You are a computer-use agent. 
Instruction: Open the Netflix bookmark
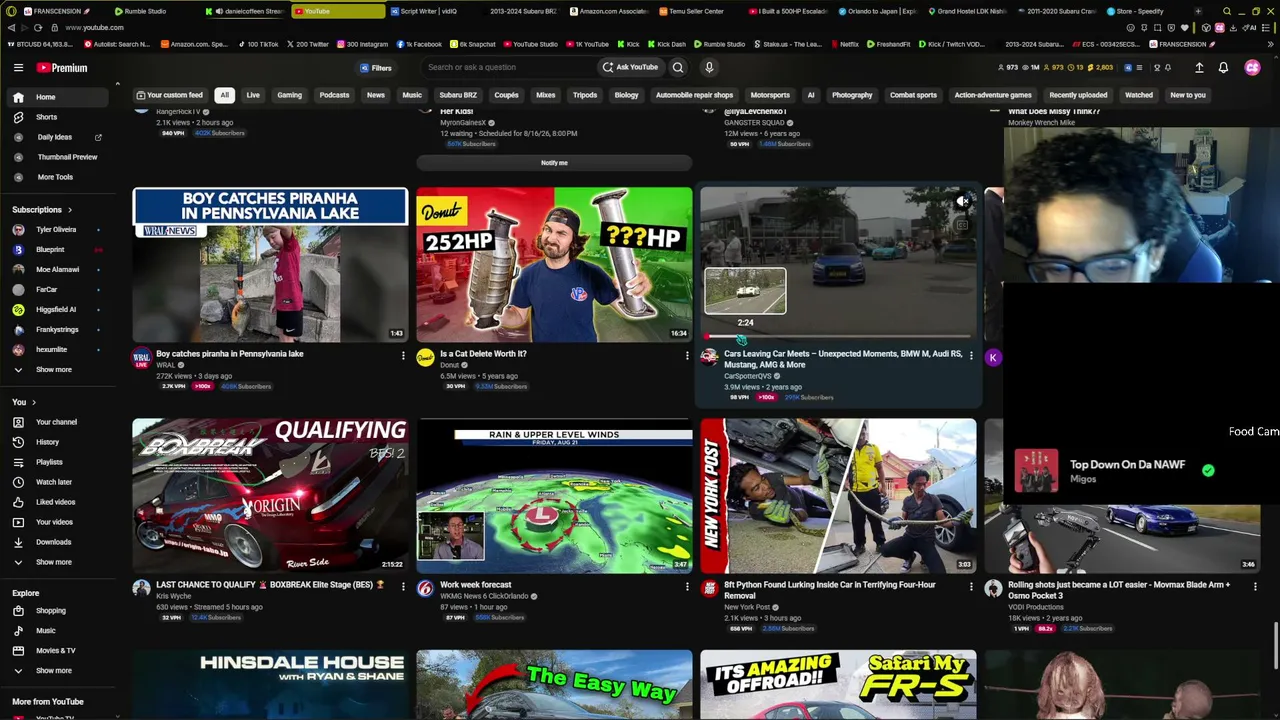tap(844, 44)
